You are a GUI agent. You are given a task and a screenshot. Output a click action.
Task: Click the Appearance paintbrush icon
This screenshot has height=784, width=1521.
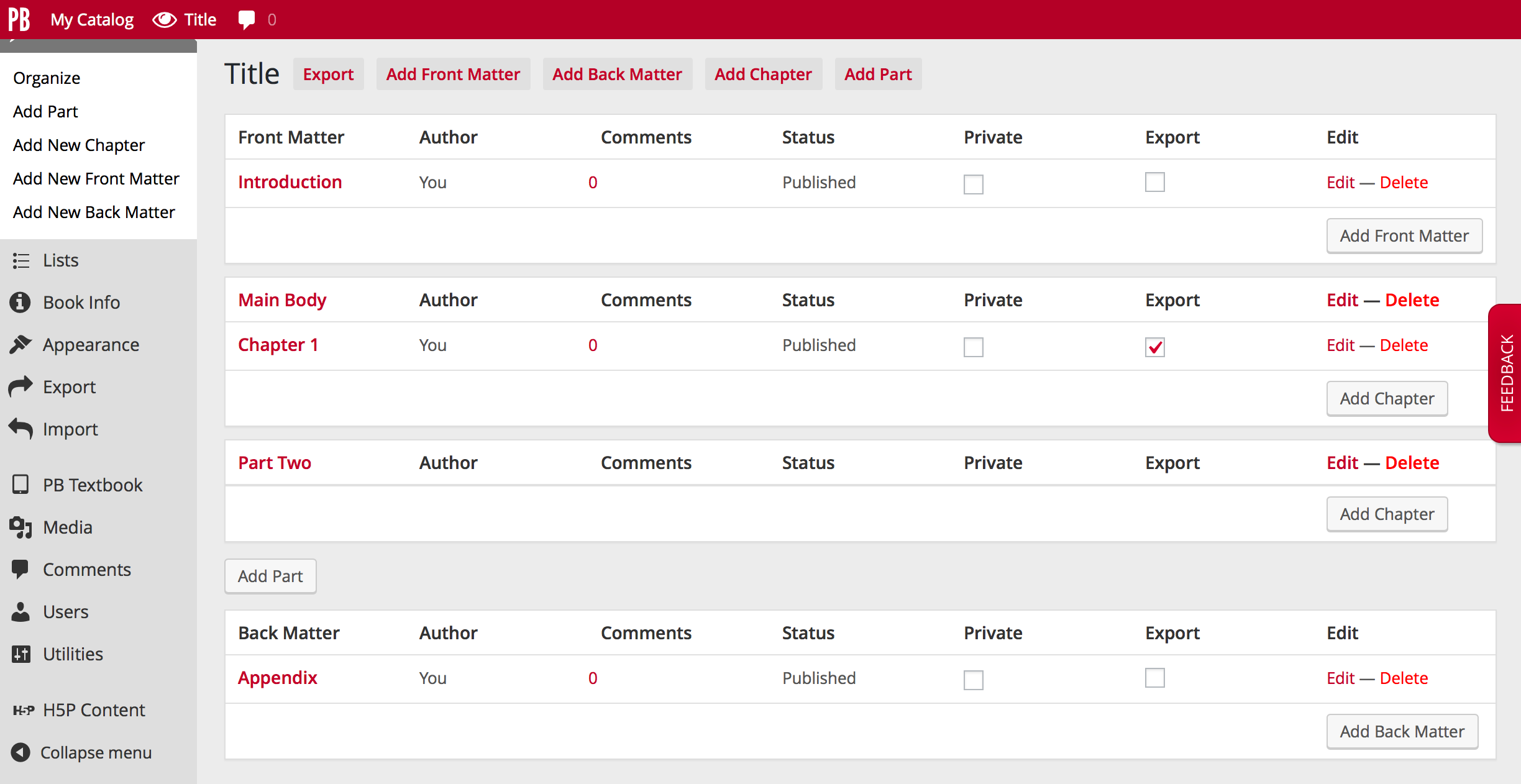tap(20, 345)
